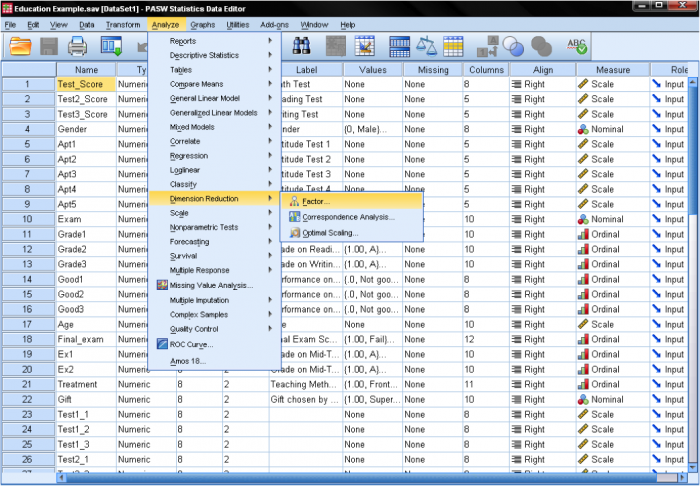This screenshot has width=700, height=486.
Task: Click the Spell Check ABC icon
Action: 577,46
